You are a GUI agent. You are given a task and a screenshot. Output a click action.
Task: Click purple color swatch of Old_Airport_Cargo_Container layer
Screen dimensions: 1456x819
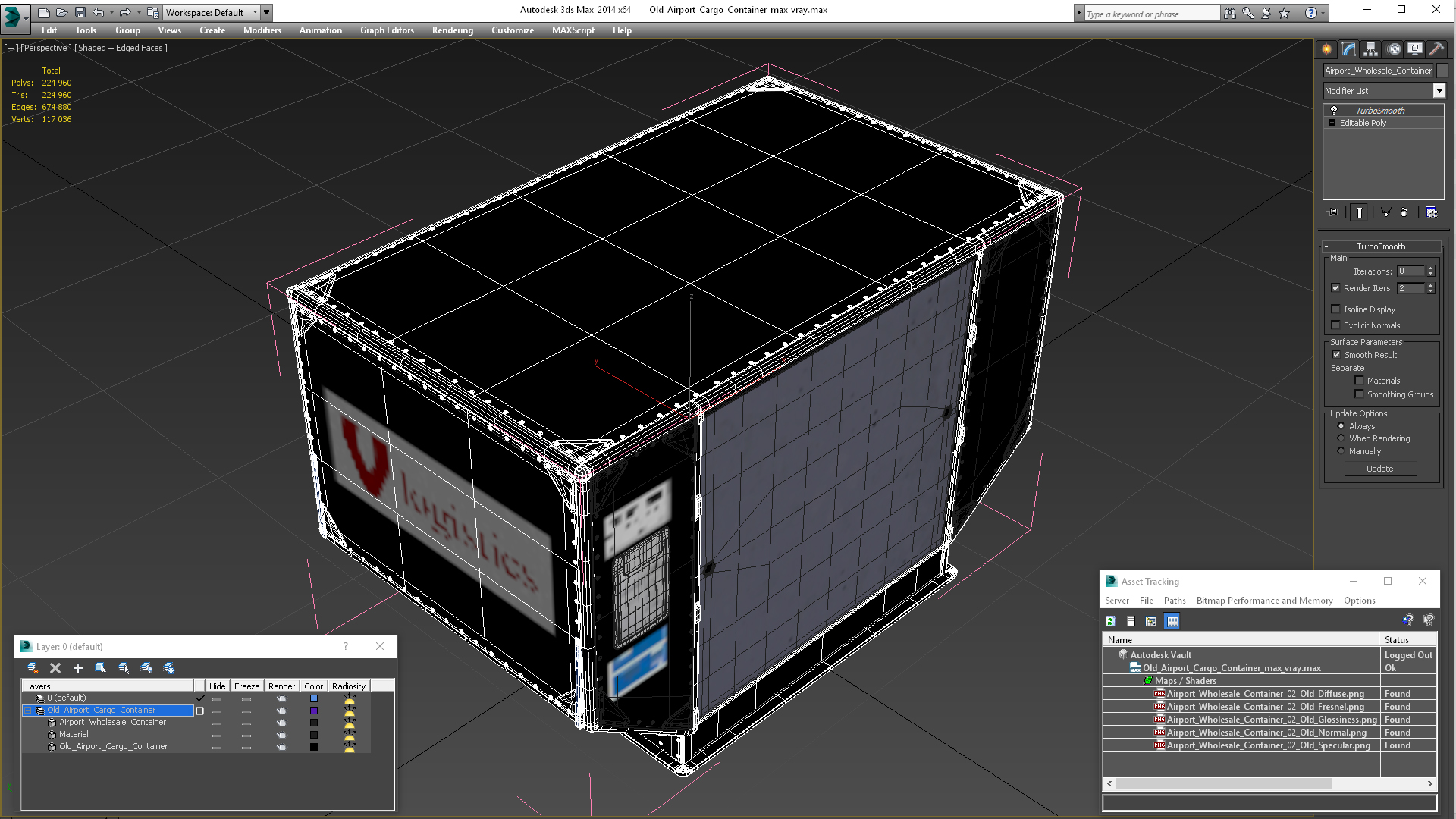click(314, 711)
